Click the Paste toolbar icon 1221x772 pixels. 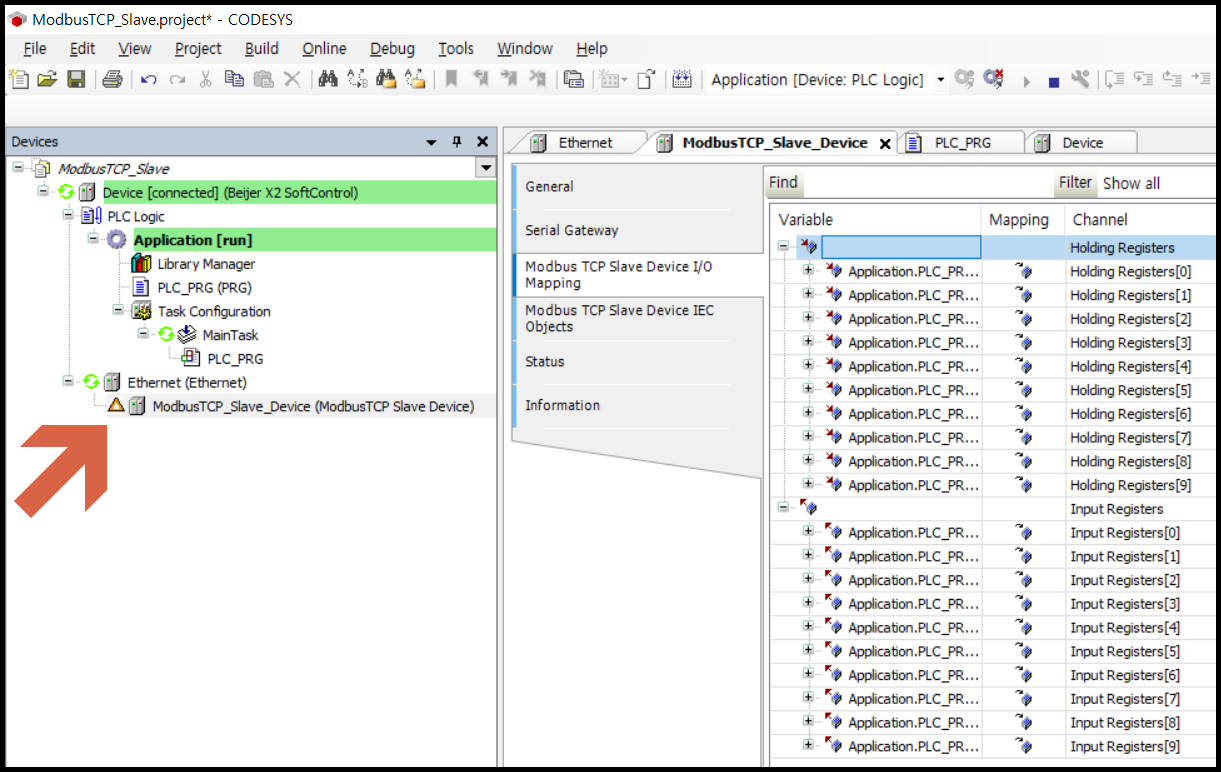(263, 79)
